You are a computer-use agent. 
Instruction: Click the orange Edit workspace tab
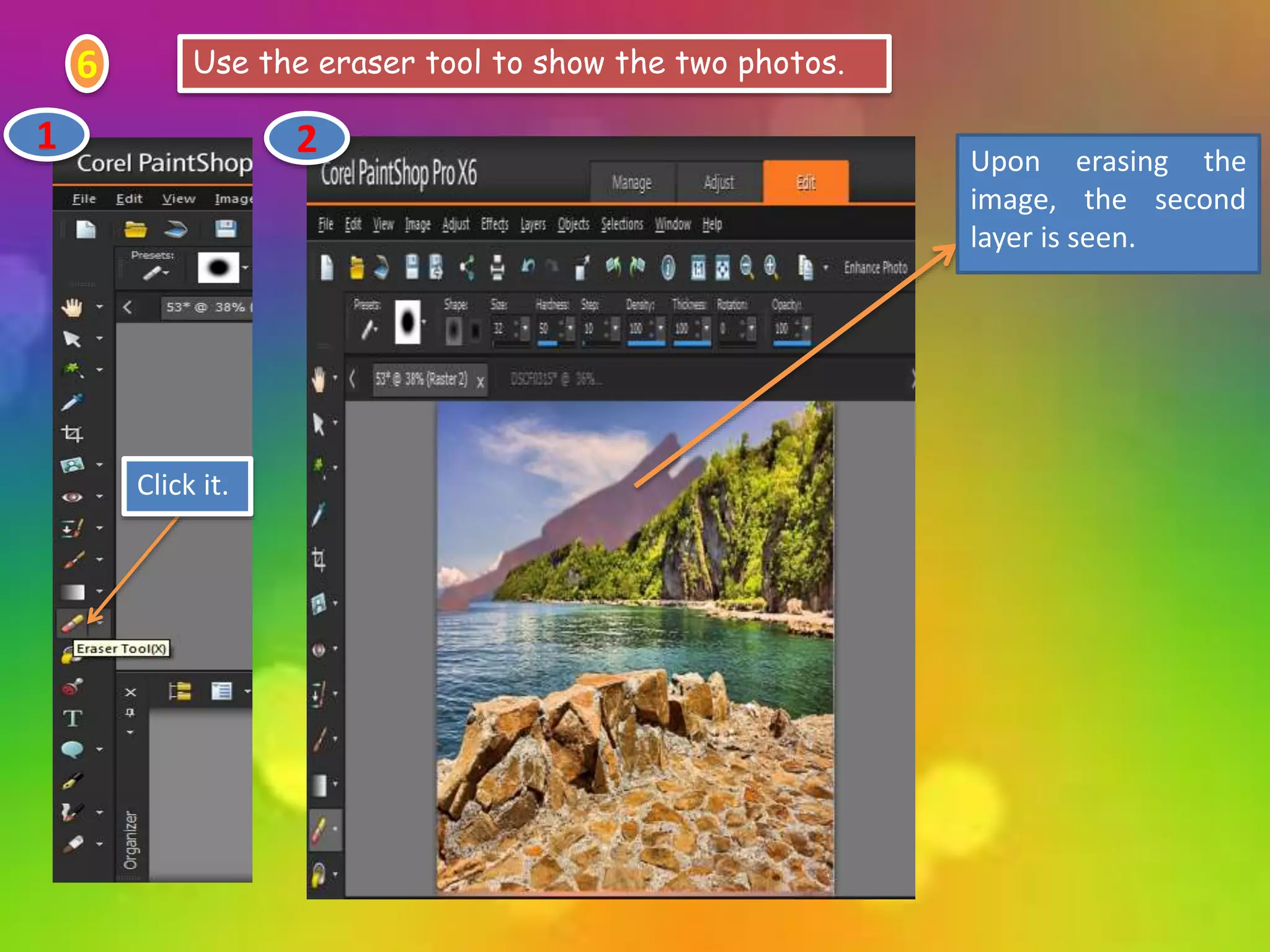[x=806, y=182]
